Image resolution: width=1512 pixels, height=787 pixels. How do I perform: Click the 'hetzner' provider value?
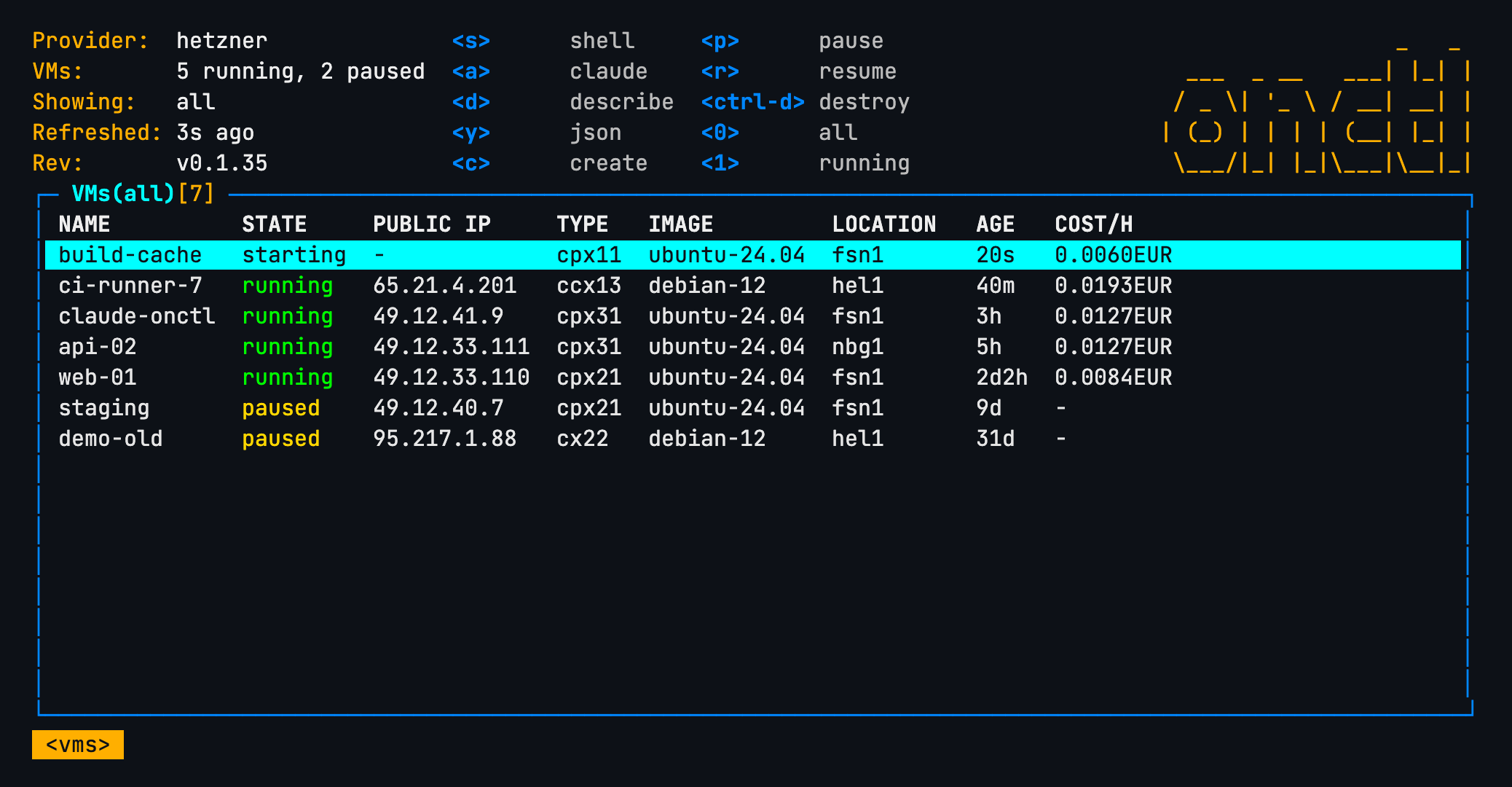[x=221, y=41]
